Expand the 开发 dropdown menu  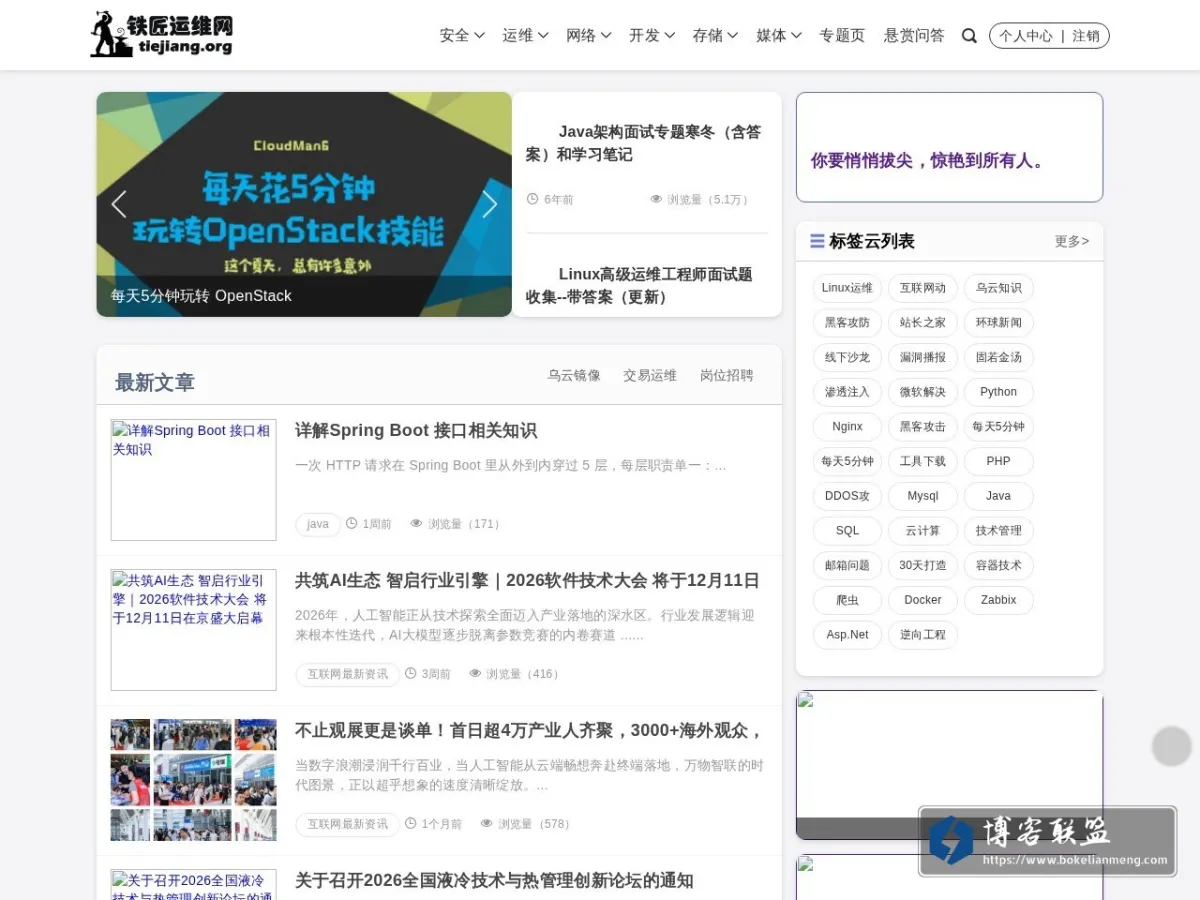(x=652, y=35)
